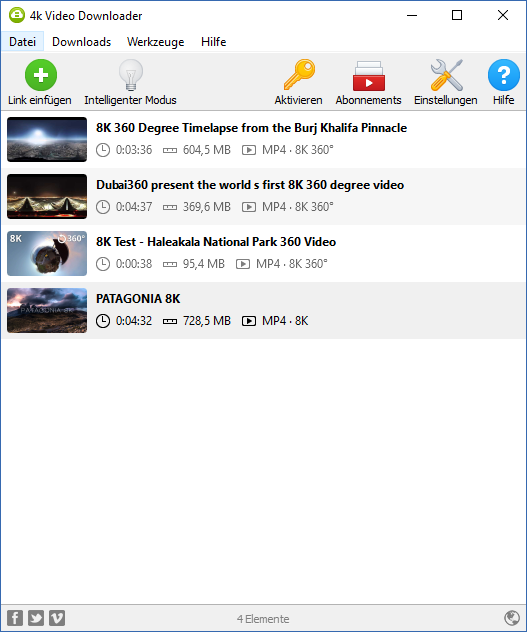Screen dimensions: 527x632
Task: Open Abonnements subscriptions icon
Action: tap(369, 76)
